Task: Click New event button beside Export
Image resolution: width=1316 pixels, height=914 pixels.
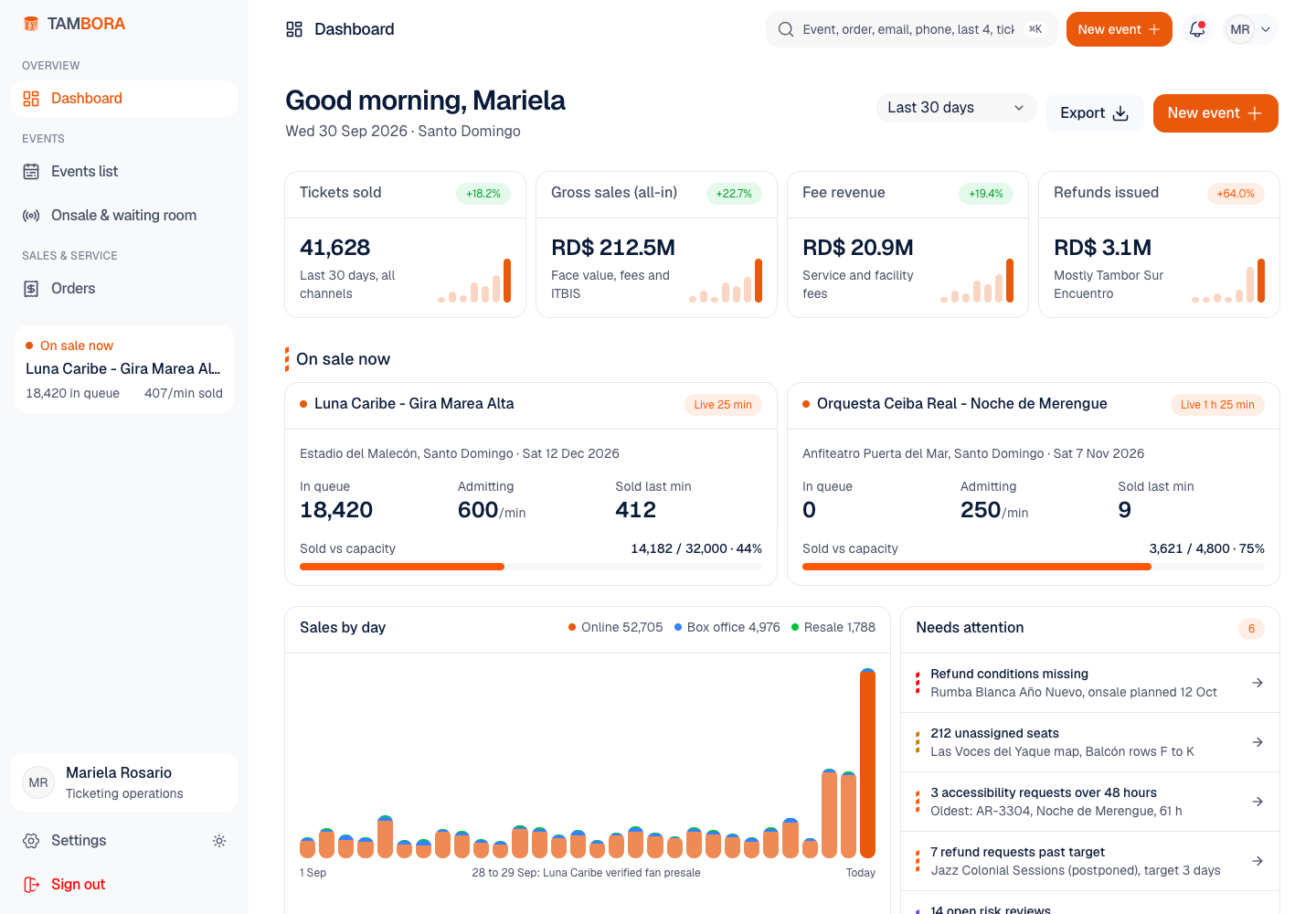Action: 1215,113
